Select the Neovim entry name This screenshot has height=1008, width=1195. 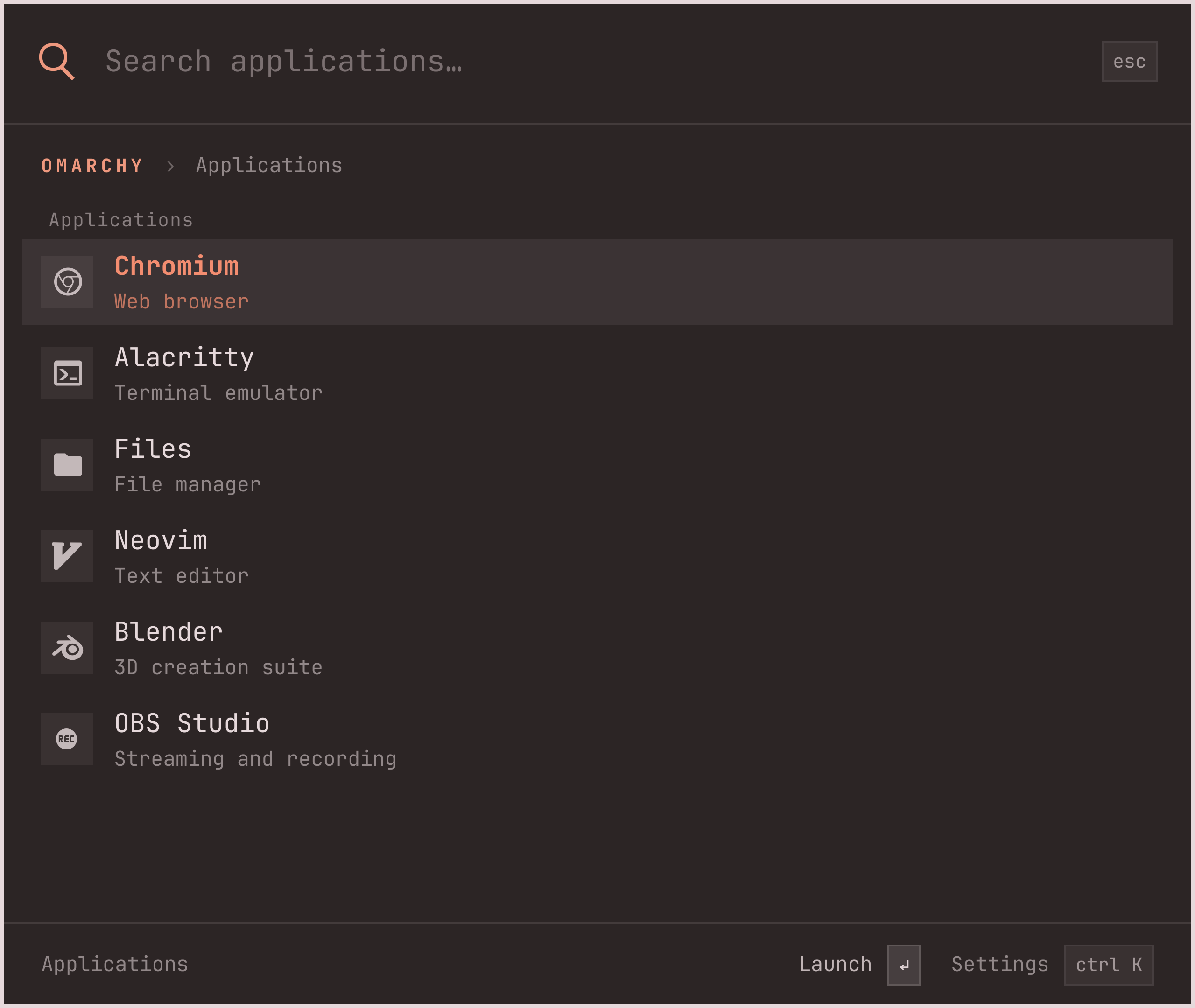coord(161,540)
